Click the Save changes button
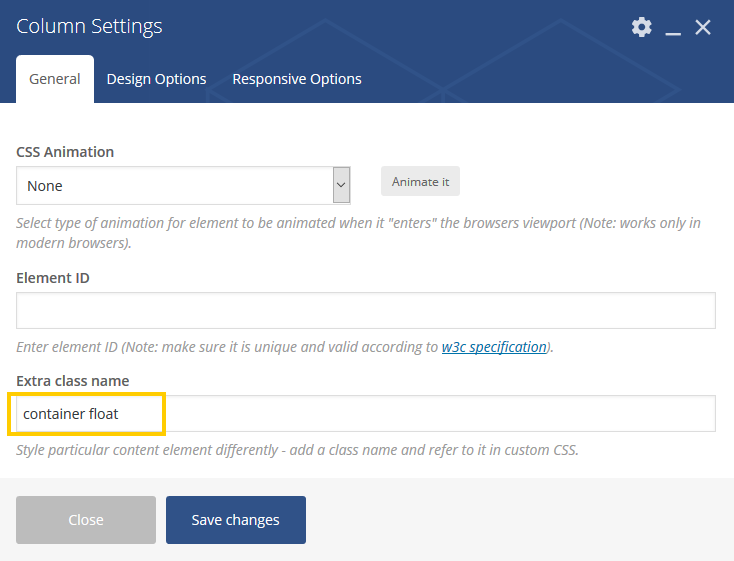Screen dimensions: 734x561 tap(236, 520)
